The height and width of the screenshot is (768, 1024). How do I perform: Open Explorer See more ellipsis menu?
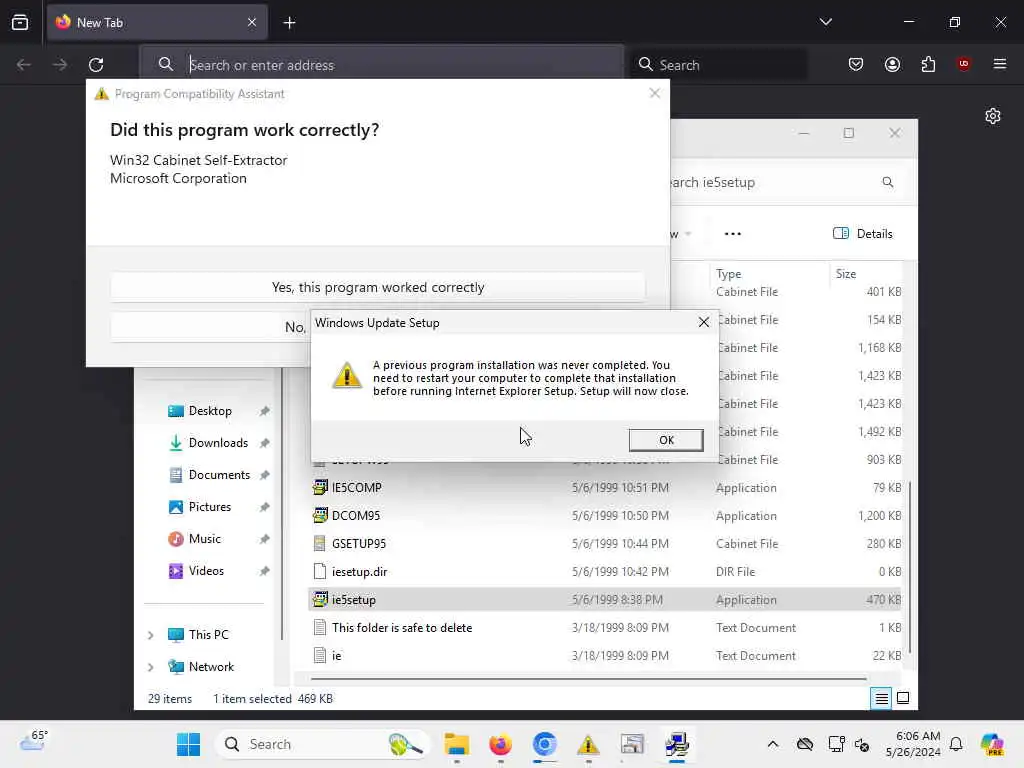(x=733, y=234)
